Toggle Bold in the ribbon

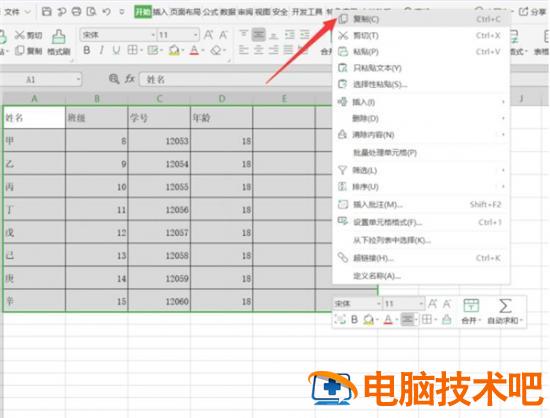pos(87,50)
